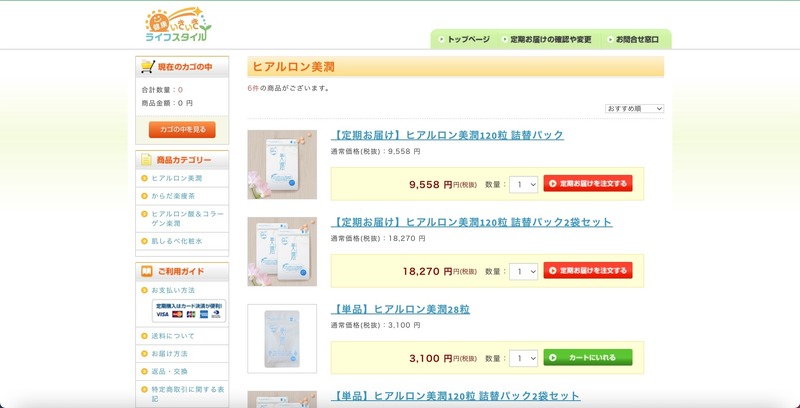Open quantity dropdown for the 18,270円 item
The width and height of the screenshot is (800, 408).
tap(523, 271)
